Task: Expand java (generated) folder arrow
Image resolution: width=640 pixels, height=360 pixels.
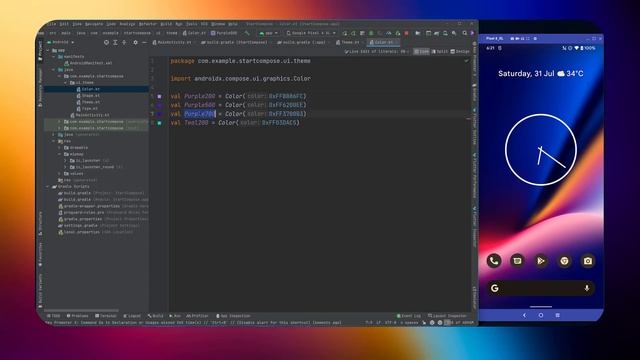Action: pos(54,134)
